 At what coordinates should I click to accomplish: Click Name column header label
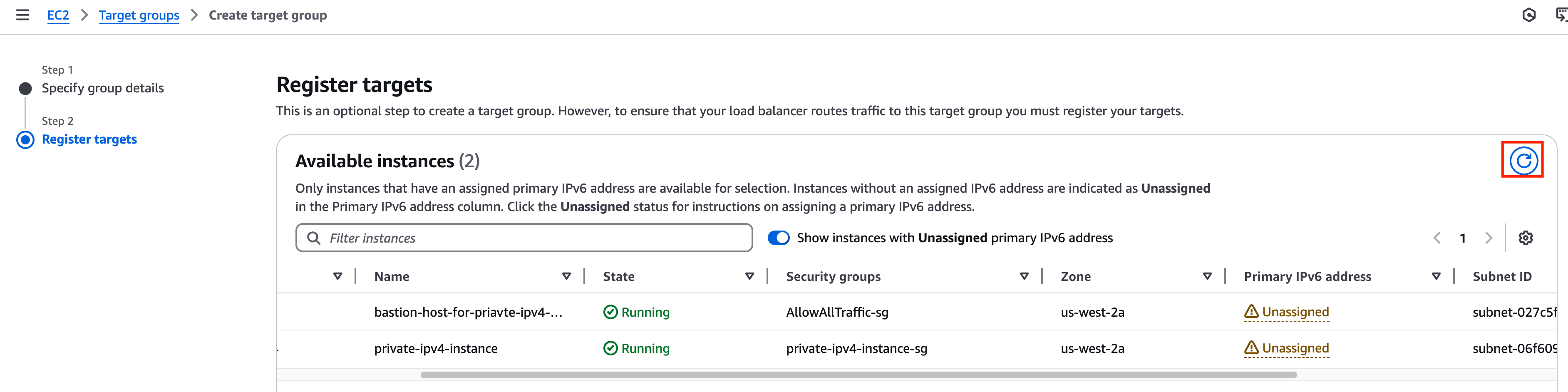click(392, 276)
